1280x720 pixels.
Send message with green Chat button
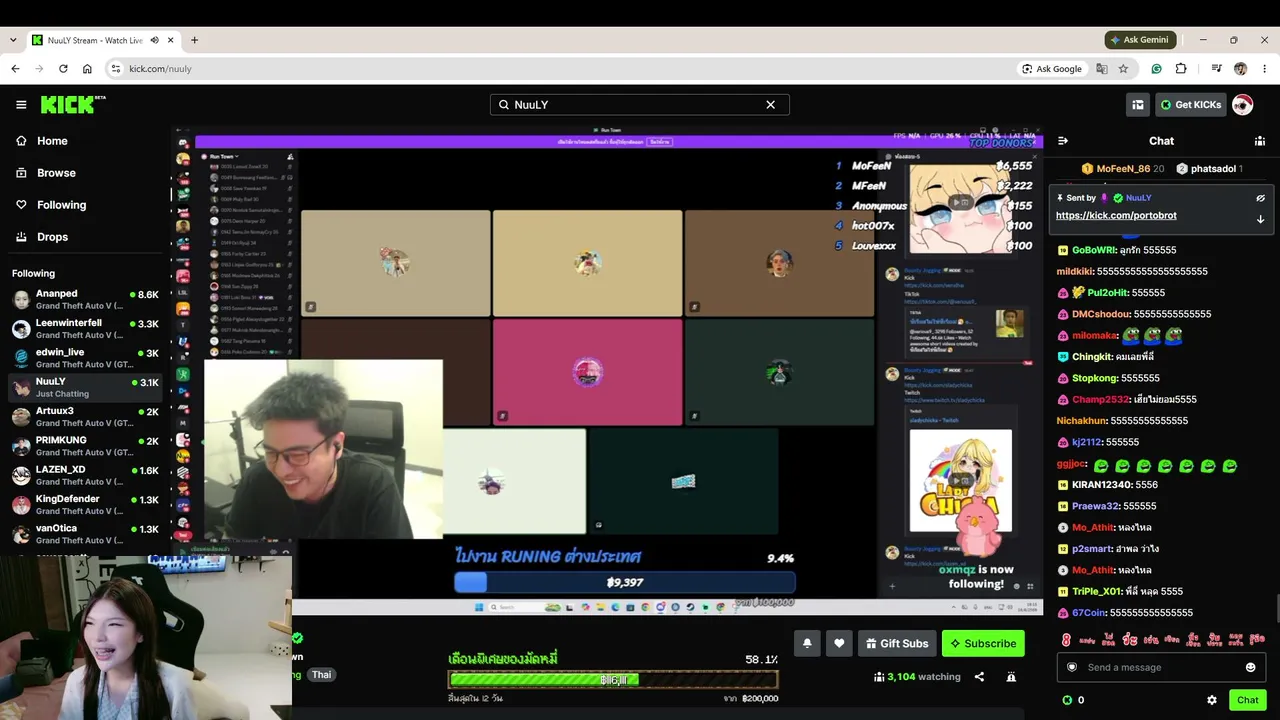pyautogui.click(x=1247, y=700)
